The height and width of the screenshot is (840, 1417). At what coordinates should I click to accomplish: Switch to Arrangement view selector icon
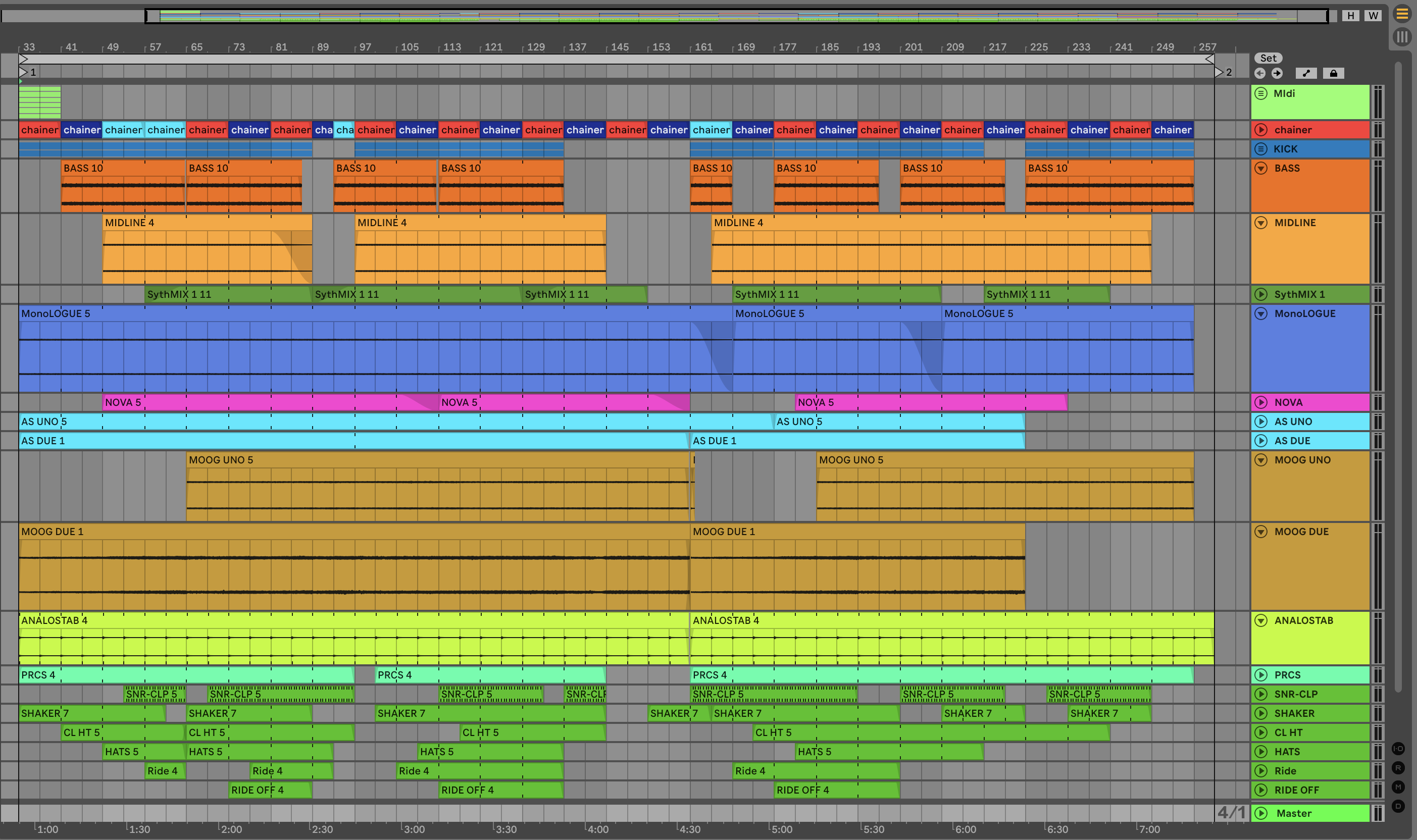1402,14
